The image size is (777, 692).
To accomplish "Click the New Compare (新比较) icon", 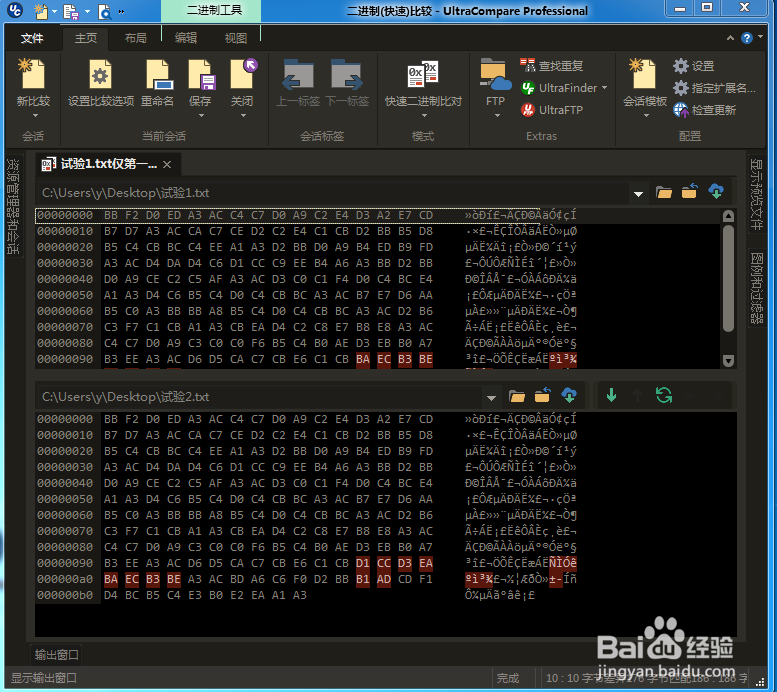I will (33, 76).
